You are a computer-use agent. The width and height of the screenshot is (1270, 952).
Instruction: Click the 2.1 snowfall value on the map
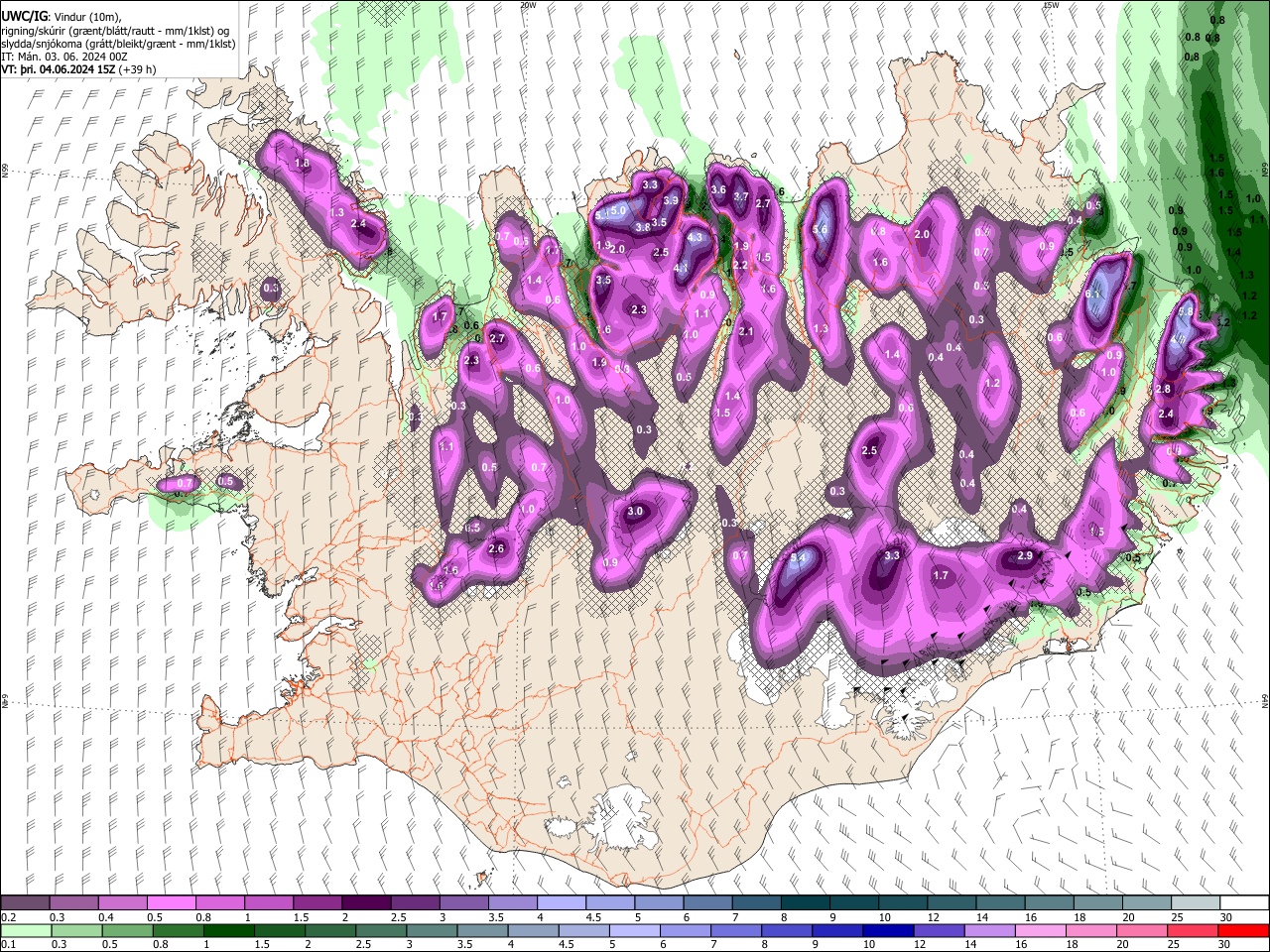point(746,331)
